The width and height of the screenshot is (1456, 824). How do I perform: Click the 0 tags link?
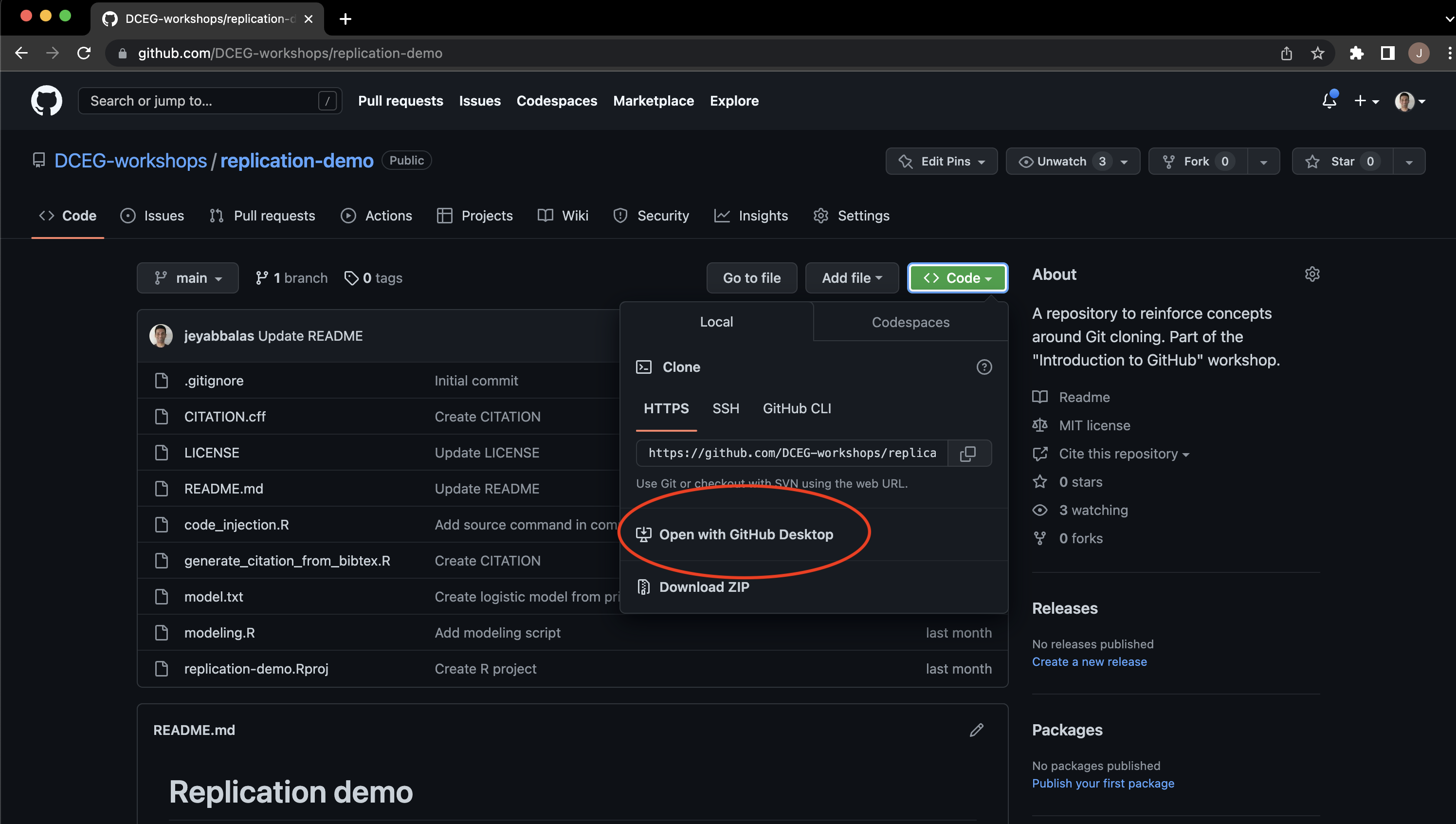(x=373, y=278)
